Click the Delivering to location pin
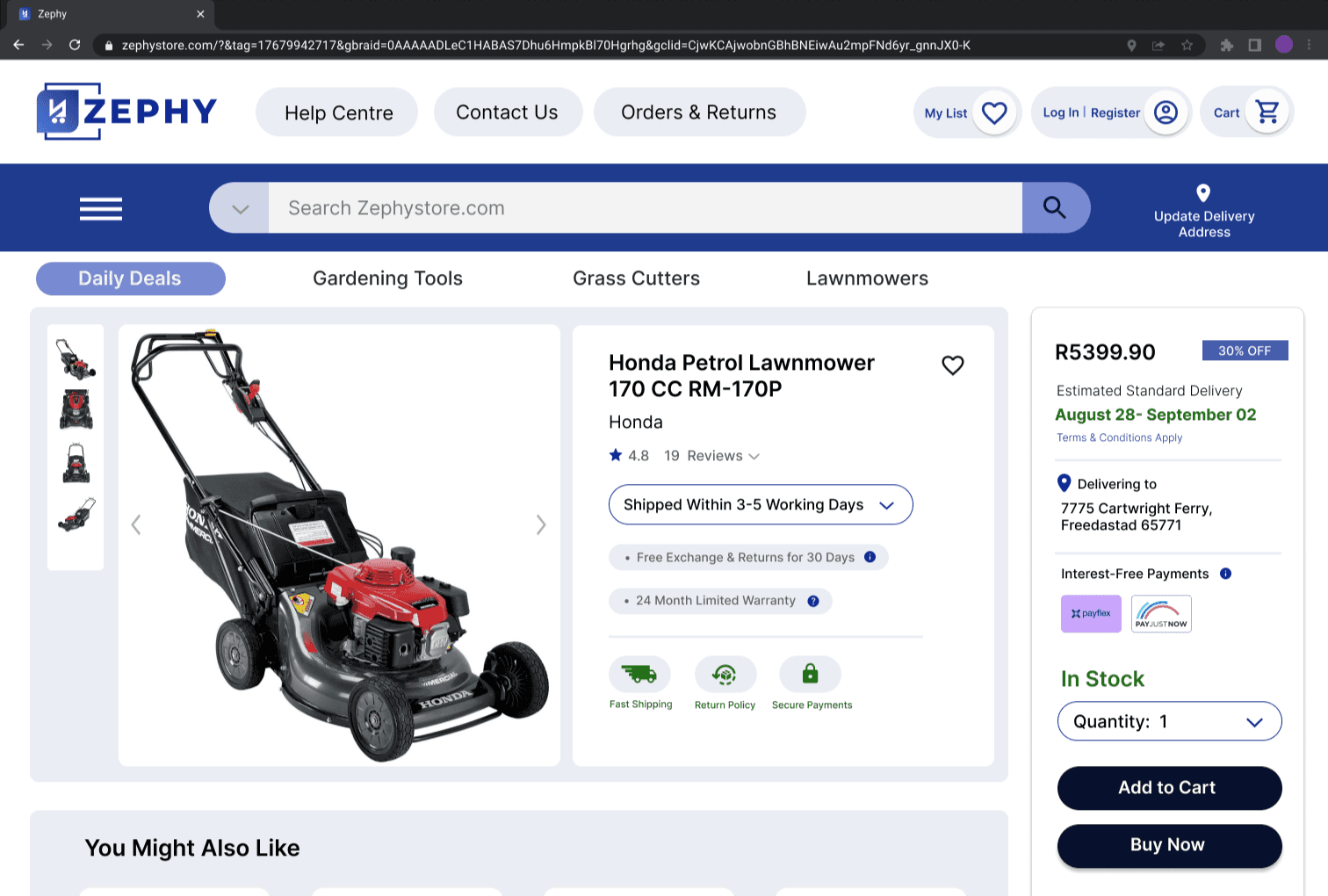This screenshot has width=1328, height=896. pyautogui.click(x=1064, y=483)
